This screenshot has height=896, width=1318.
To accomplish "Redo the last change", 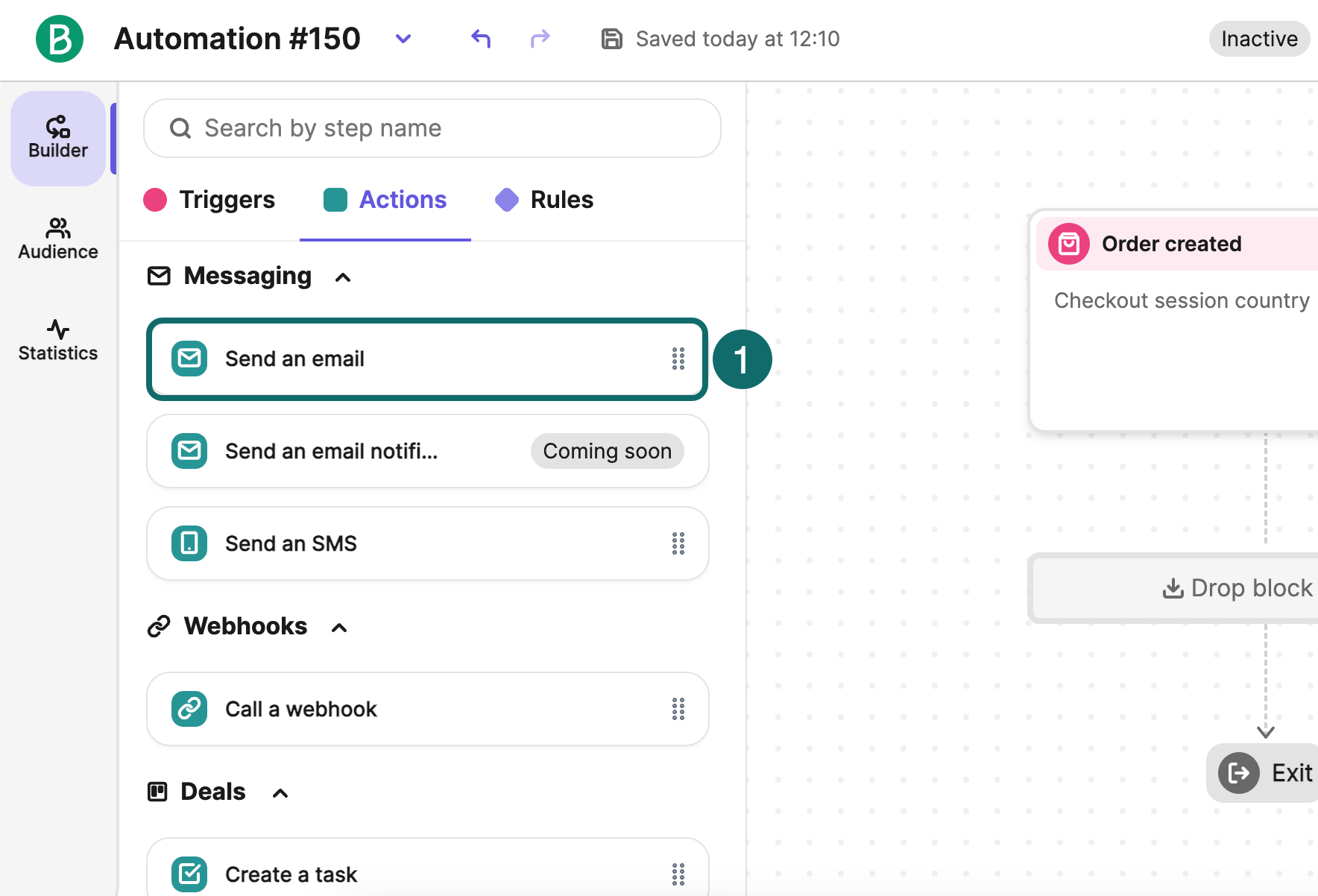I will pyautogui.click(x=540, y=39).
